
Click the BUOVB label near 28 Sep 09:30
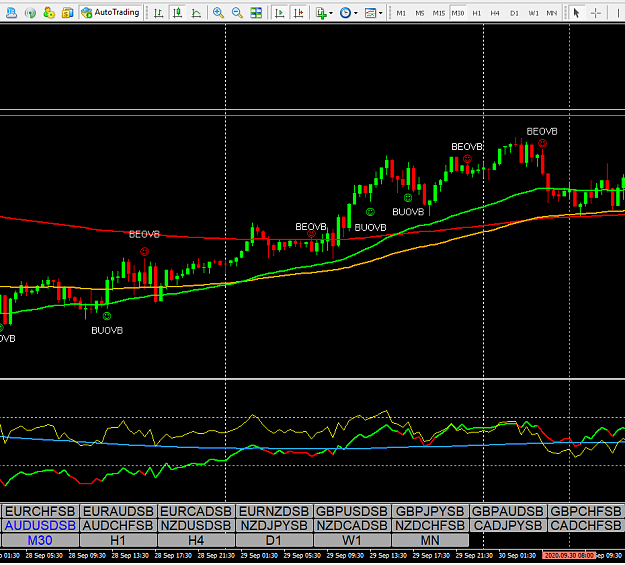tap(107, 331)
